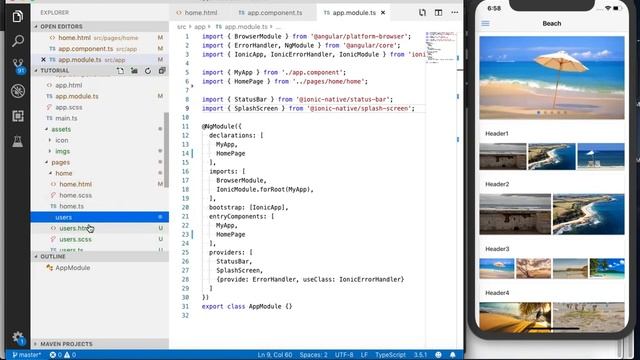The image size is (640, 360).
Task: Tap coastline thumbnail under Header2
Action: (589, 214)
